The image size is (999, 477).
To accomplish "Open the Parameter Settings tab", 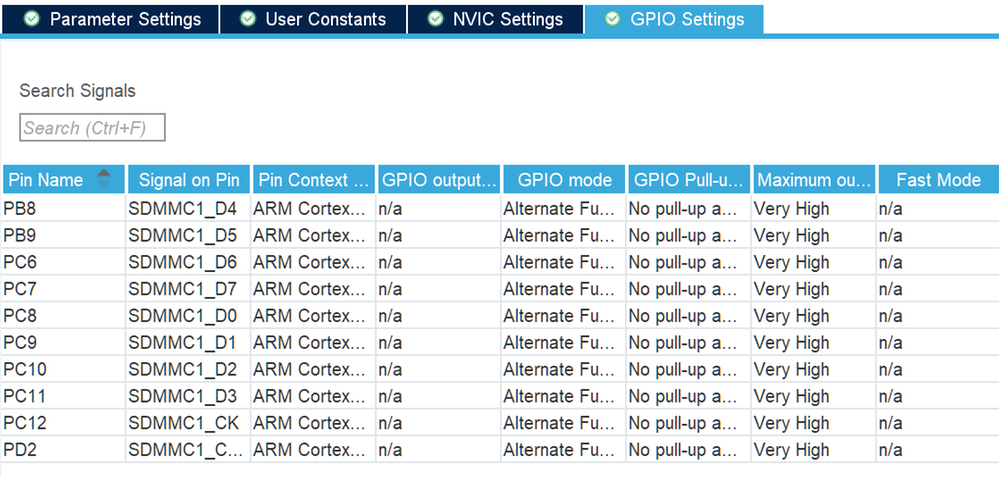I will (x=124, y=20).
